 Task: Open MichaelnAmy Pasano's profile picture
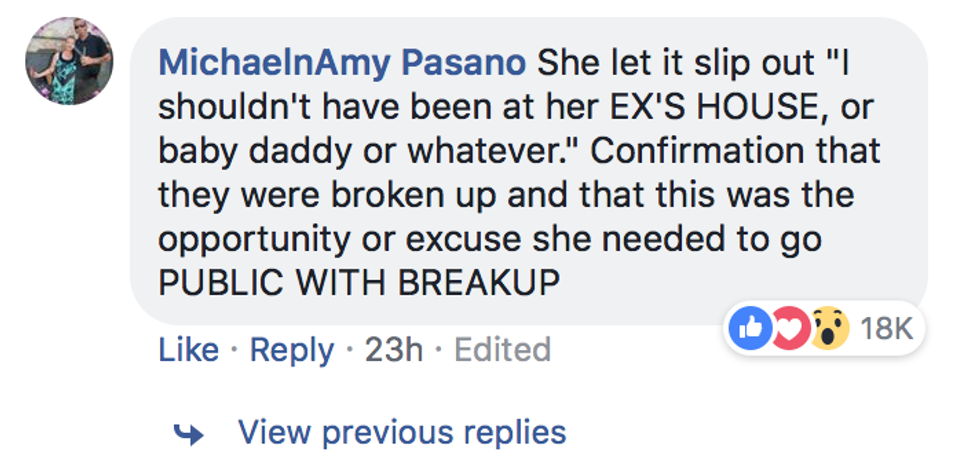point(69,62)
